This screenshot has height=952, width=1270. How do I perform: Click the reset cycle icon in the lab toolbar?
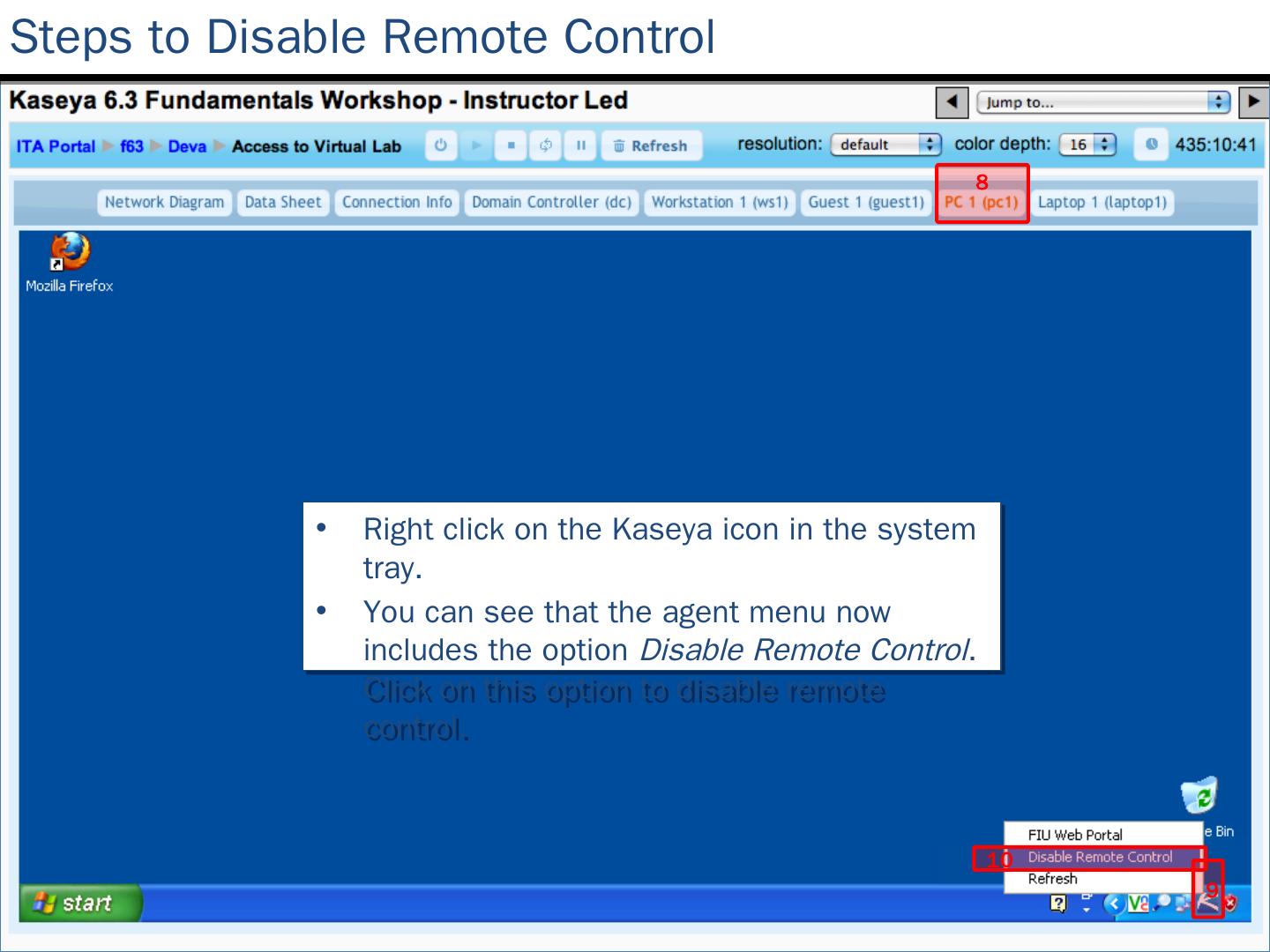point(546,145)
